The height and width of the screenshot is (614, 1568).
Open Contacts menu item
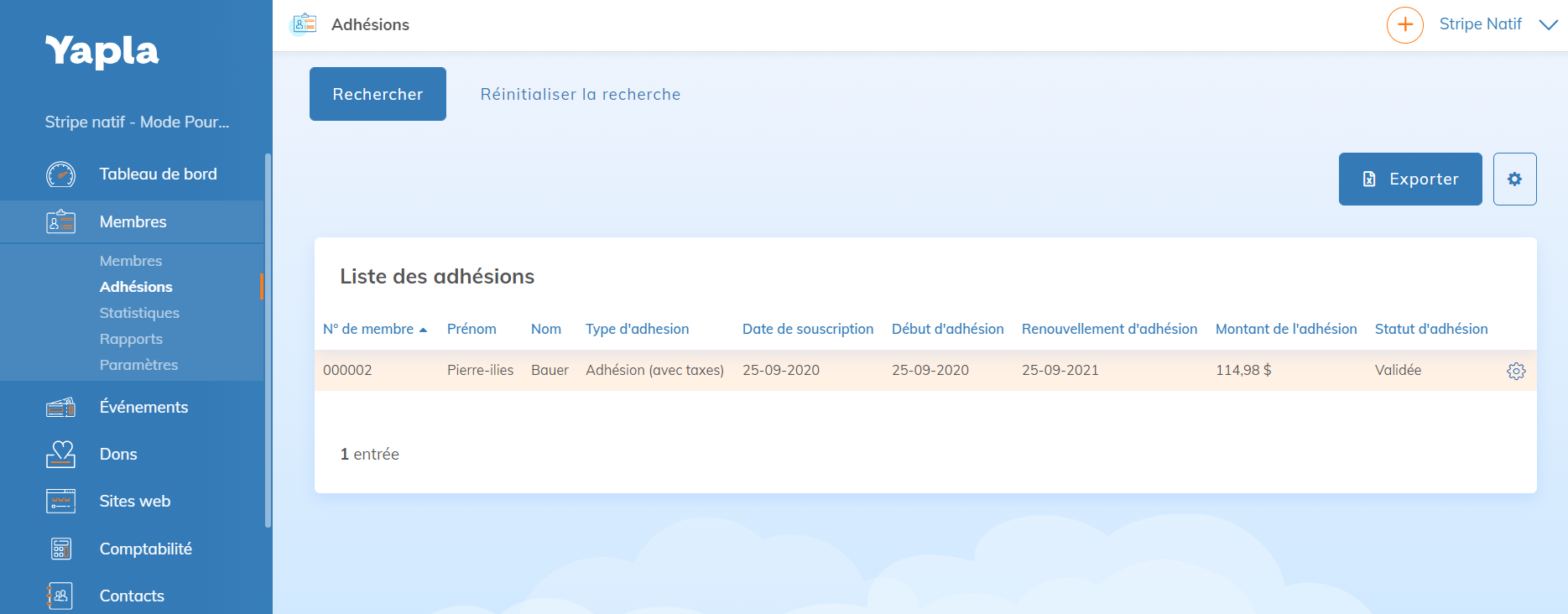tap(132, 596)
